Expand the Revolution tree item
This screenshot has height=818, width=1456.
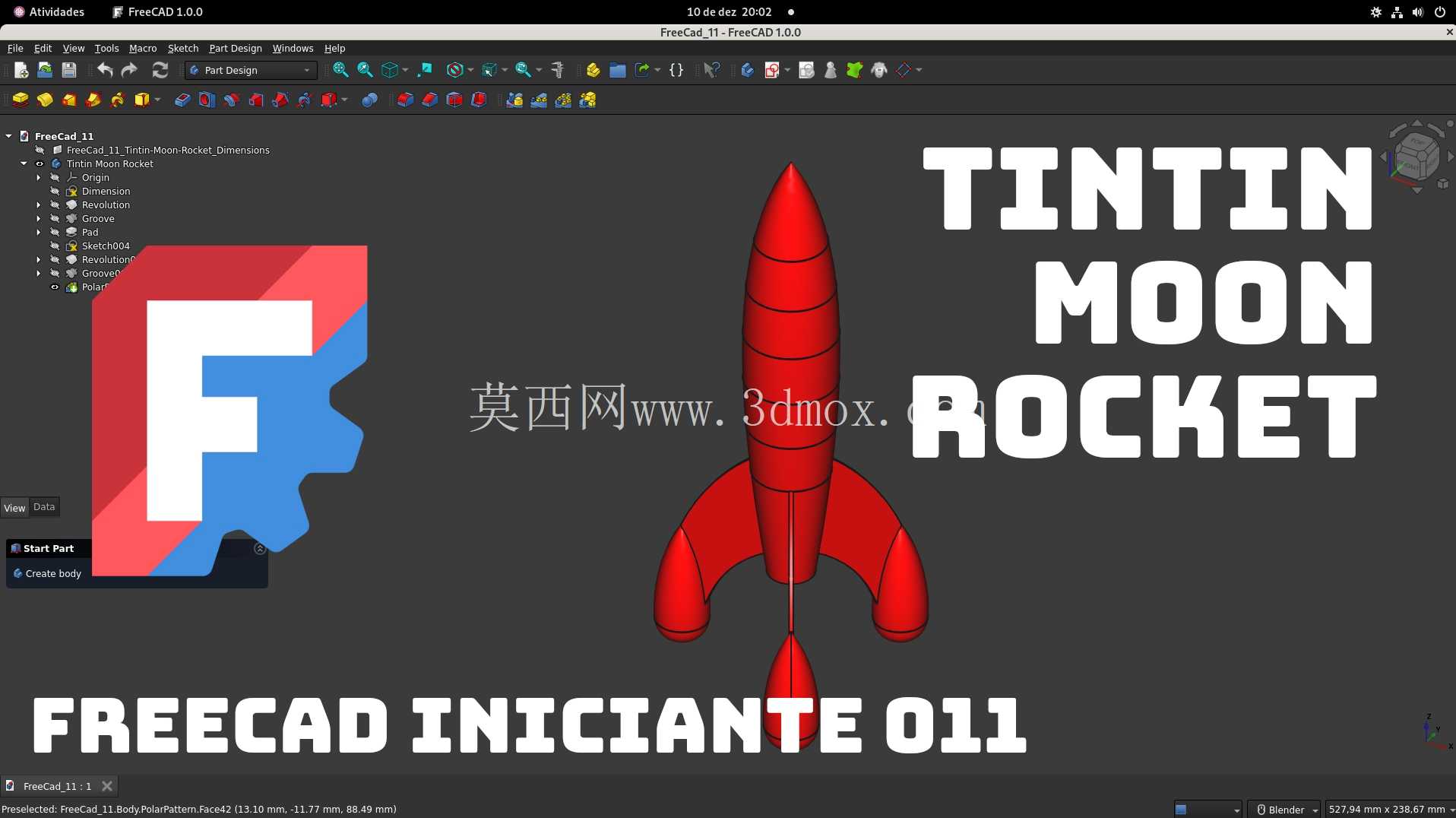pyautogui.click(x=39, y=204)
